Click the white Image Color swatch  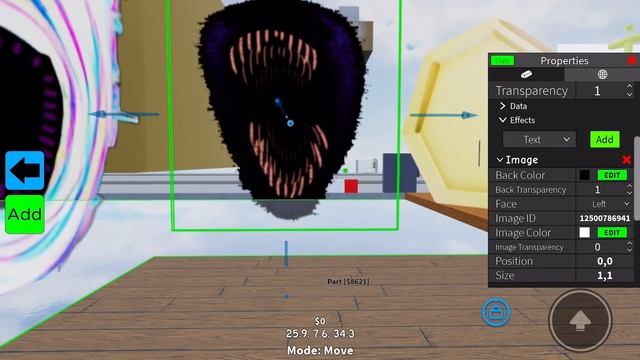click(x=584, y=232)
